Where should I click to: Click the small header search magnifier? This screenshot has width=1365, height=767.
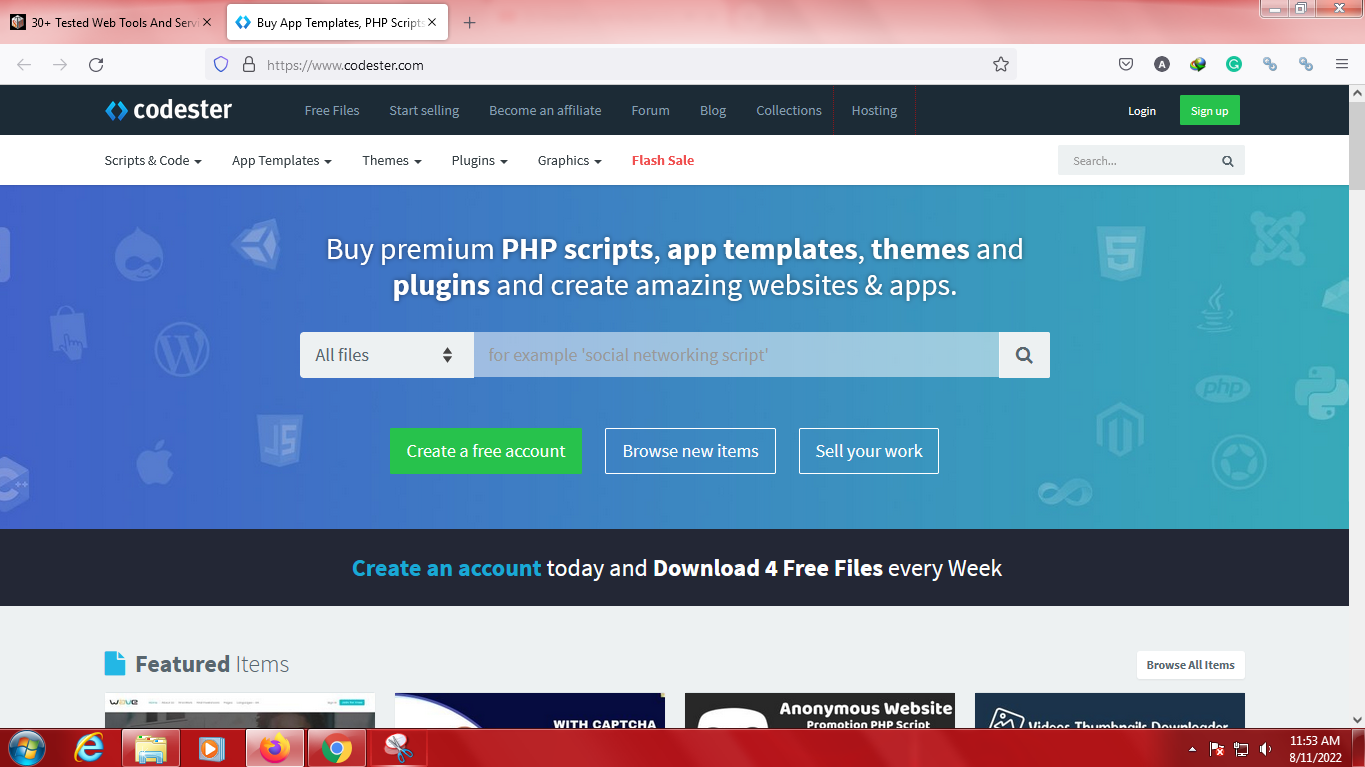coord(1228,161)
